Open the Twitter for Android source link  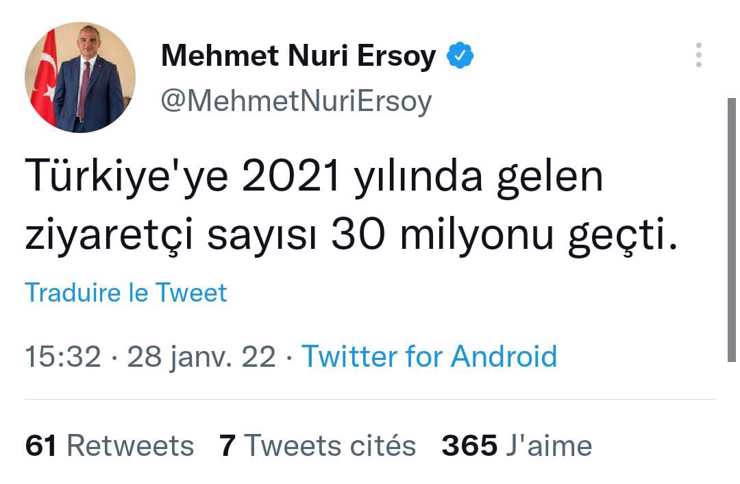[430, 357]
